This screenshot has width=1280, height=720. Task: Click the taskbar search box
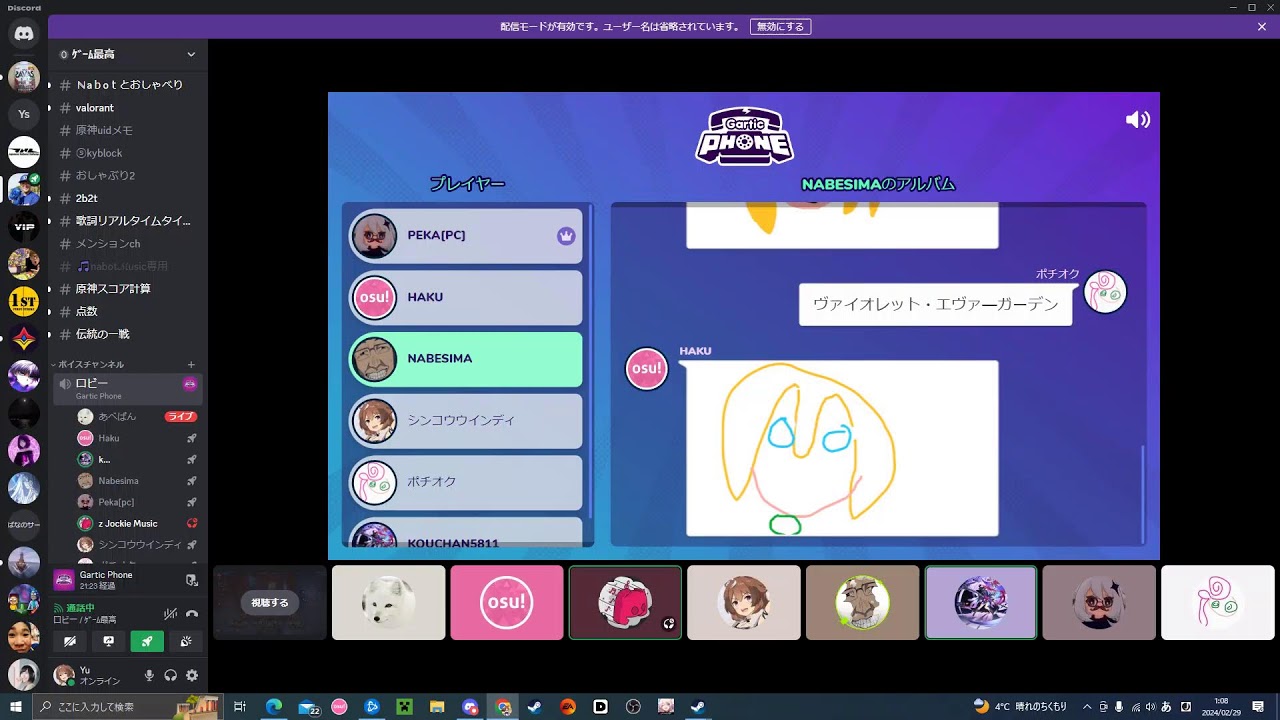coord(128,707)
